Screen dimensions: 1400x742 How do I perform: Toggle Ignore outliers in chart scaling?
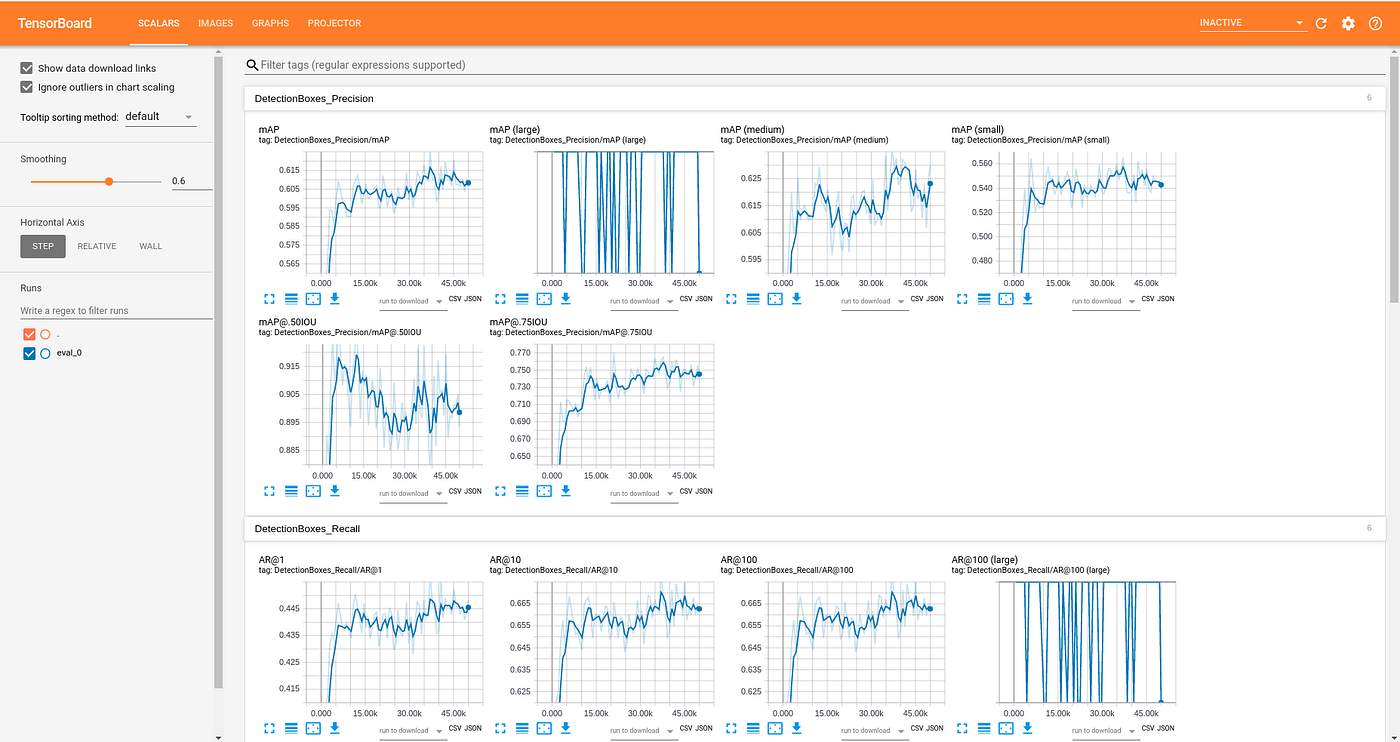point(27,87)
